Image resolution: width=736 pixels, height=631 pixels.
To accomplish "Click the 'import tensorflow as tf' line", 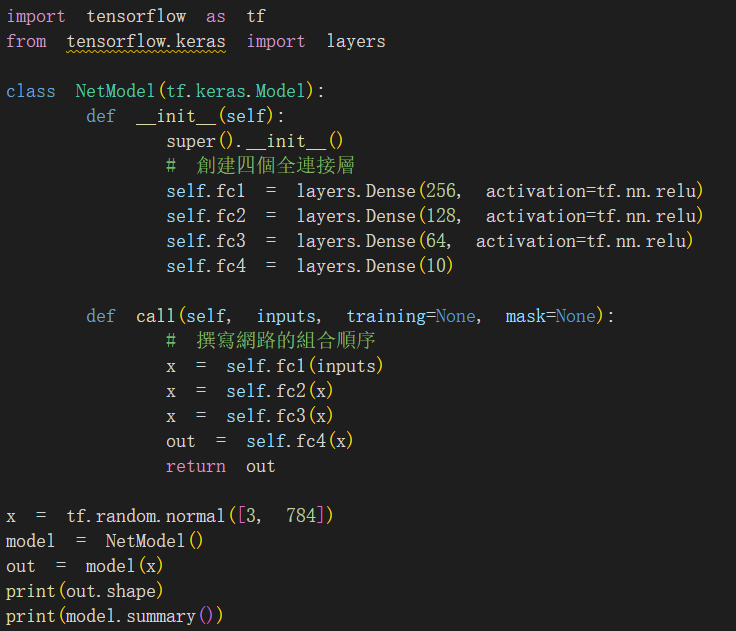I will click(x=136, y=16).
